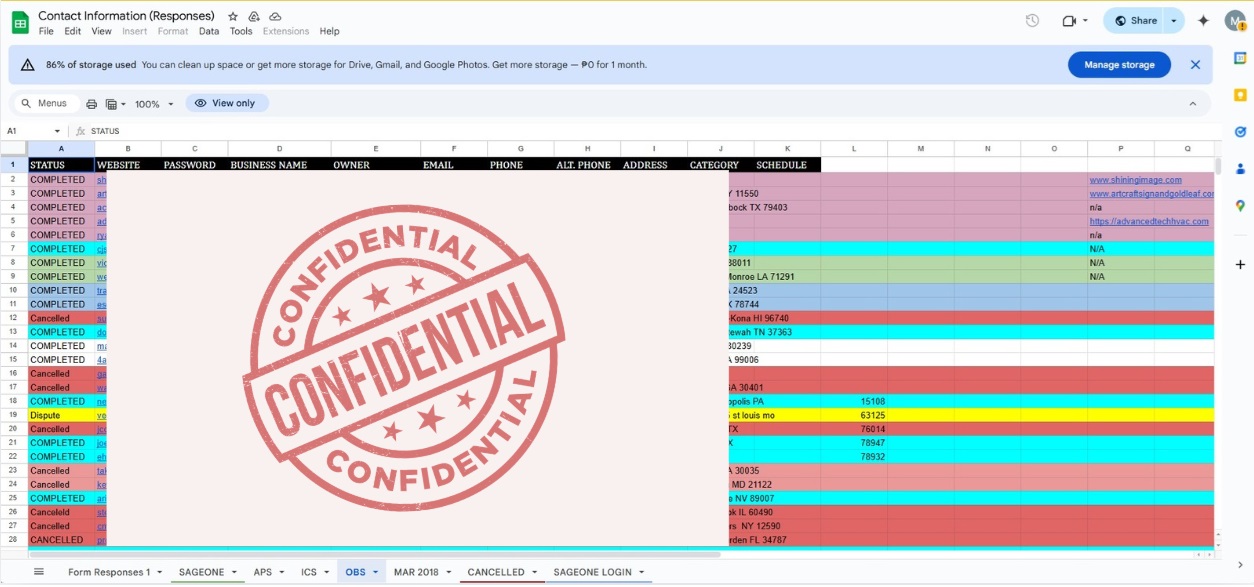
Task: Open the Help menu
Action: point(330,31)
